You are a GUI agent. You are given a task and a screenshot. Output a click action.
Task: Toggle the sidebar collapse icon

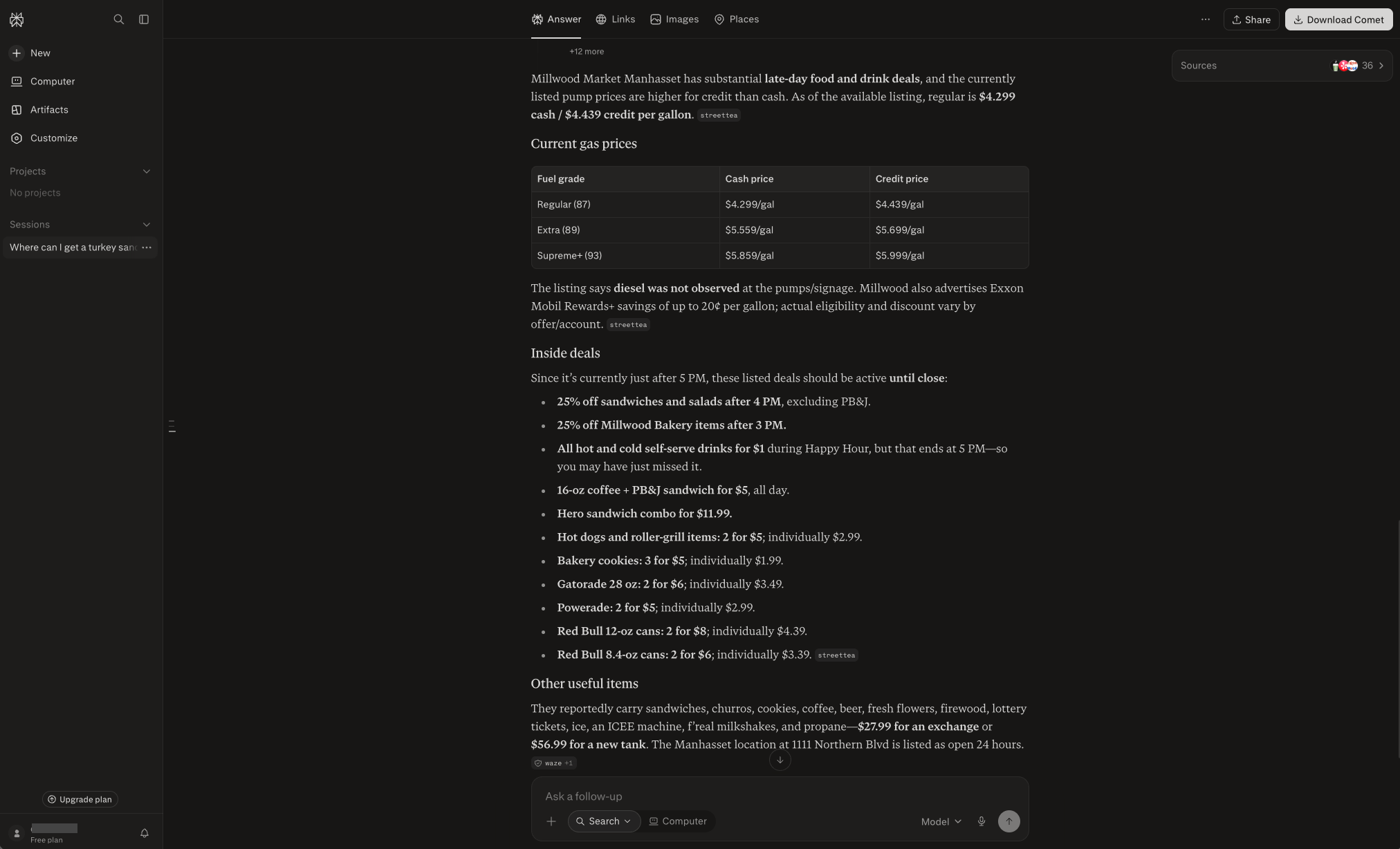pyautogui.click(x=144, y=19)
